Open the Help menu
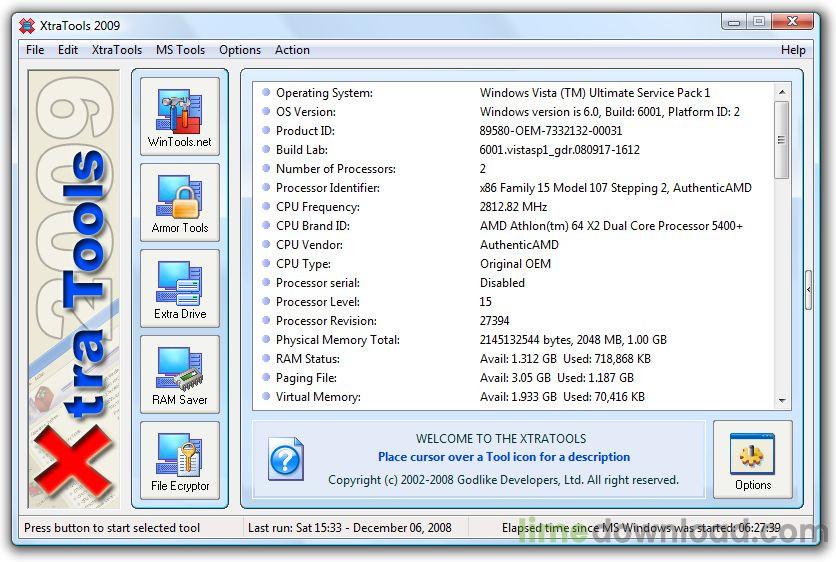The width and height of the screenshot is (836, 562). point(793,50)
